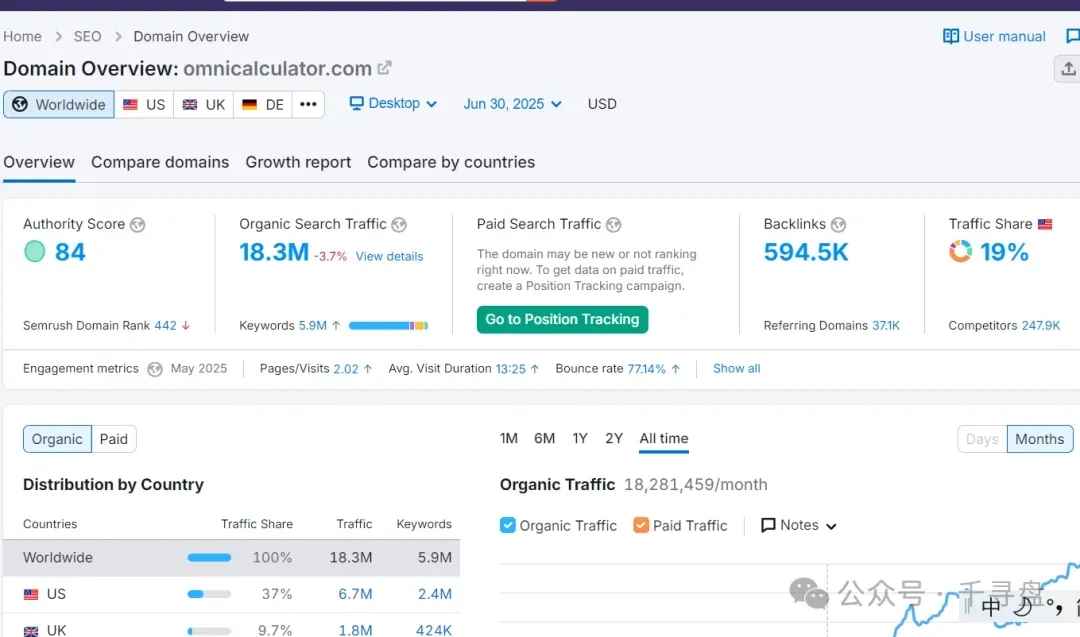Viewport: 1080px width, 637px height.
Task: Go to Home in the breadcrumb
Action: click(x=23, y=36)
